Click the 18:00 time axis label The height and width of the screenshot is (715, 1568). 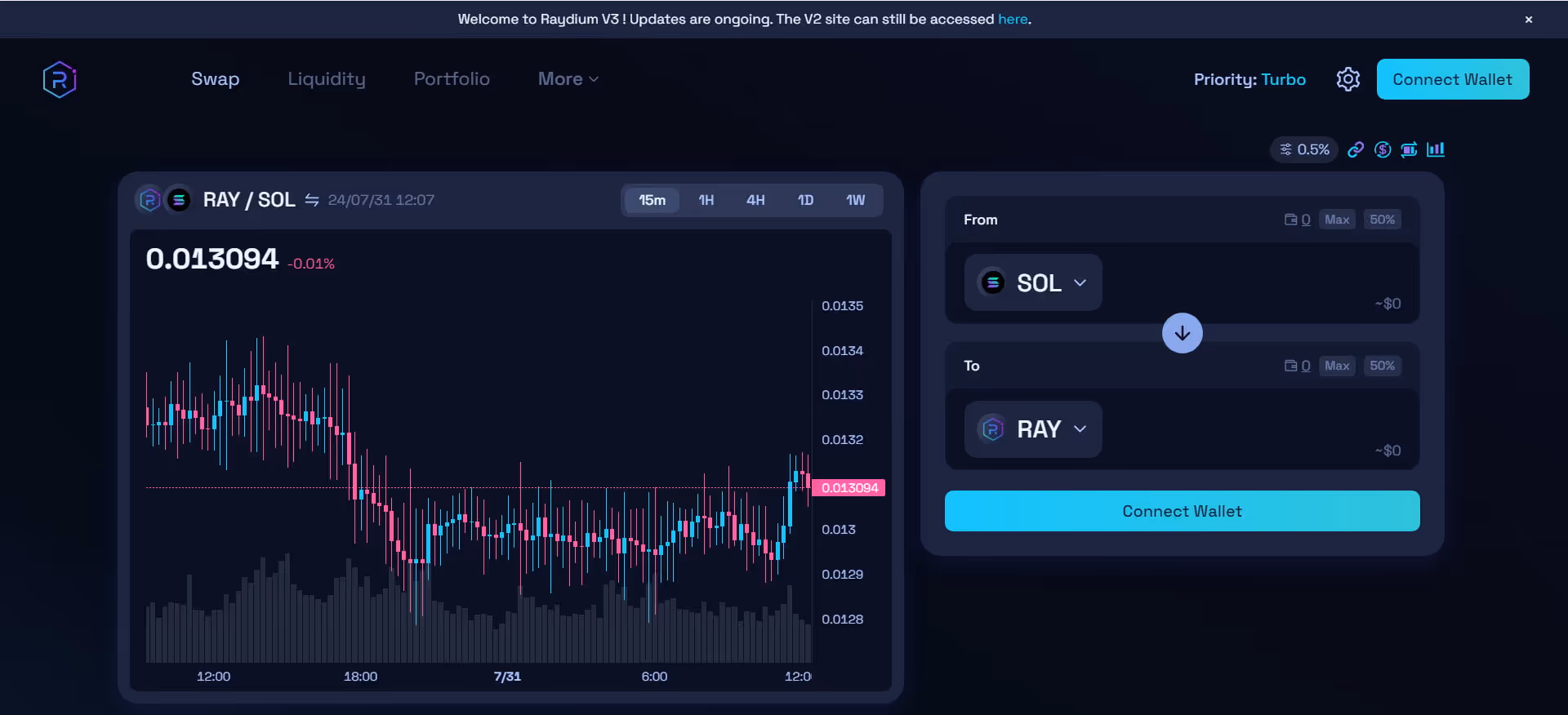360,677
